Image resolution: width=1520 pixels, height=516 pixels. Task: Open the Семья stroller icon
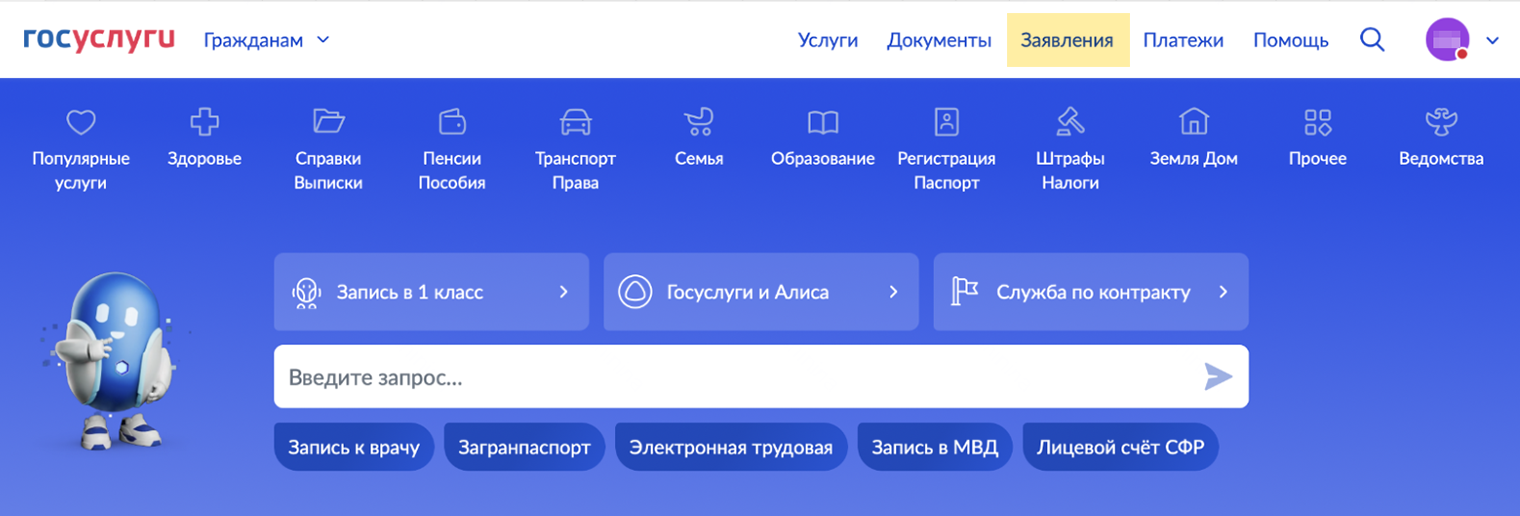tap(699, 122)
